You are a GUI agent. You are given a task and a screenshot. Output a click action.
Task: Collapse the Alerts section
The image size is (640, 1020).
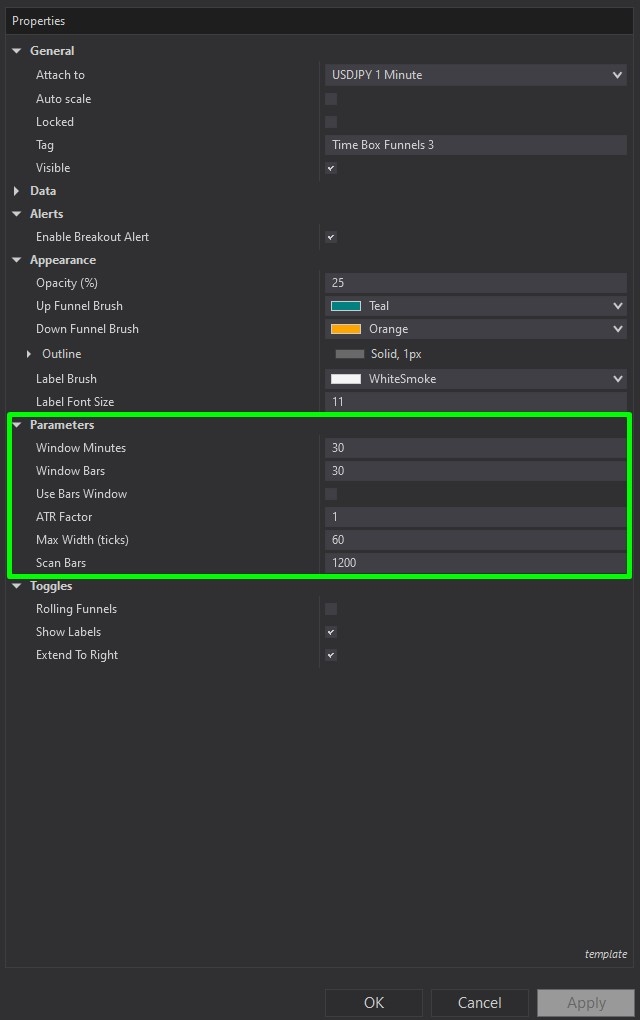pyautogui.click(x=16, y=213)
